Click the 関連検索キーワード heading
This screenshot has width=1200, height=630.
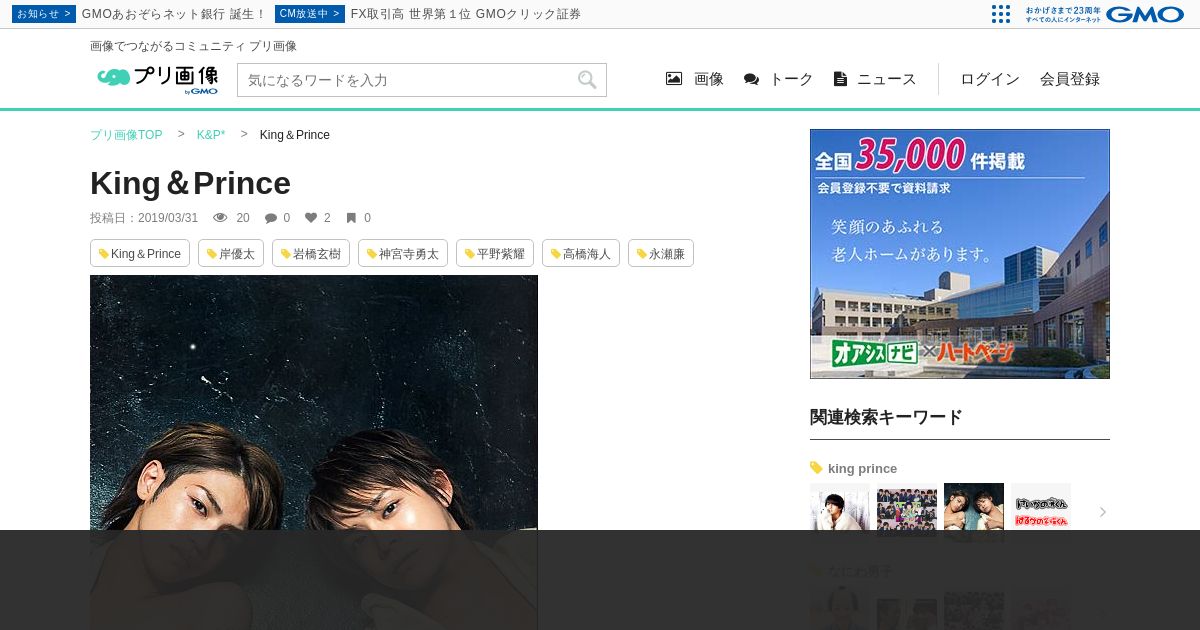pos(886,417)
